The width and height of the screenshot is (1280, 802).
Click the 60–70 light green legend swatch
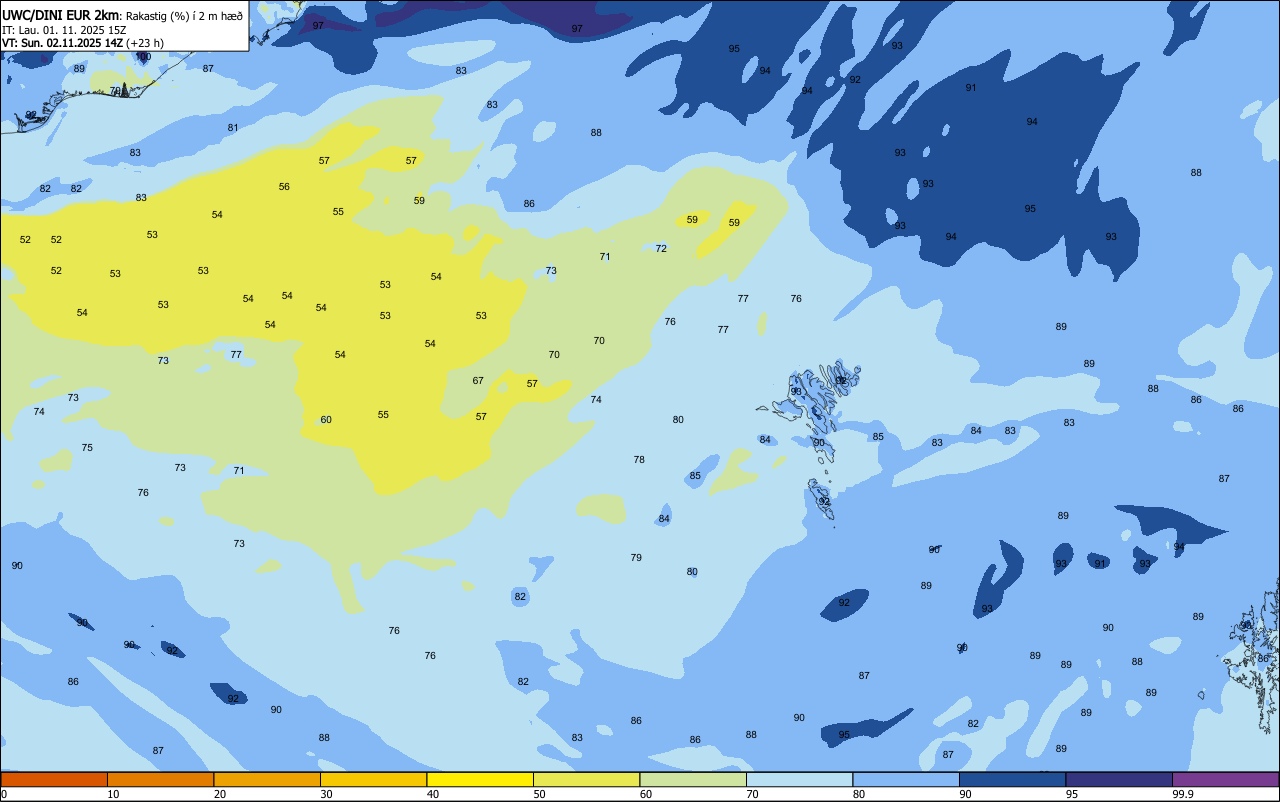pyautogui.click(x=693, y=779)
